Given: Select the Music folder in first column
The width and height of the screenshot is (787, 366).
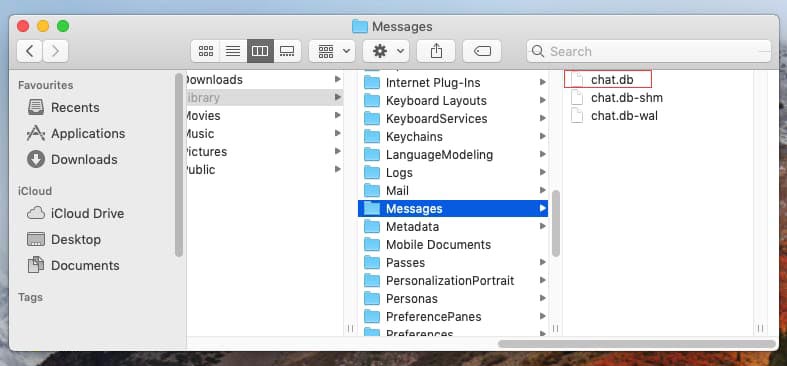Looking at the screenshot, I should (265, 134).
